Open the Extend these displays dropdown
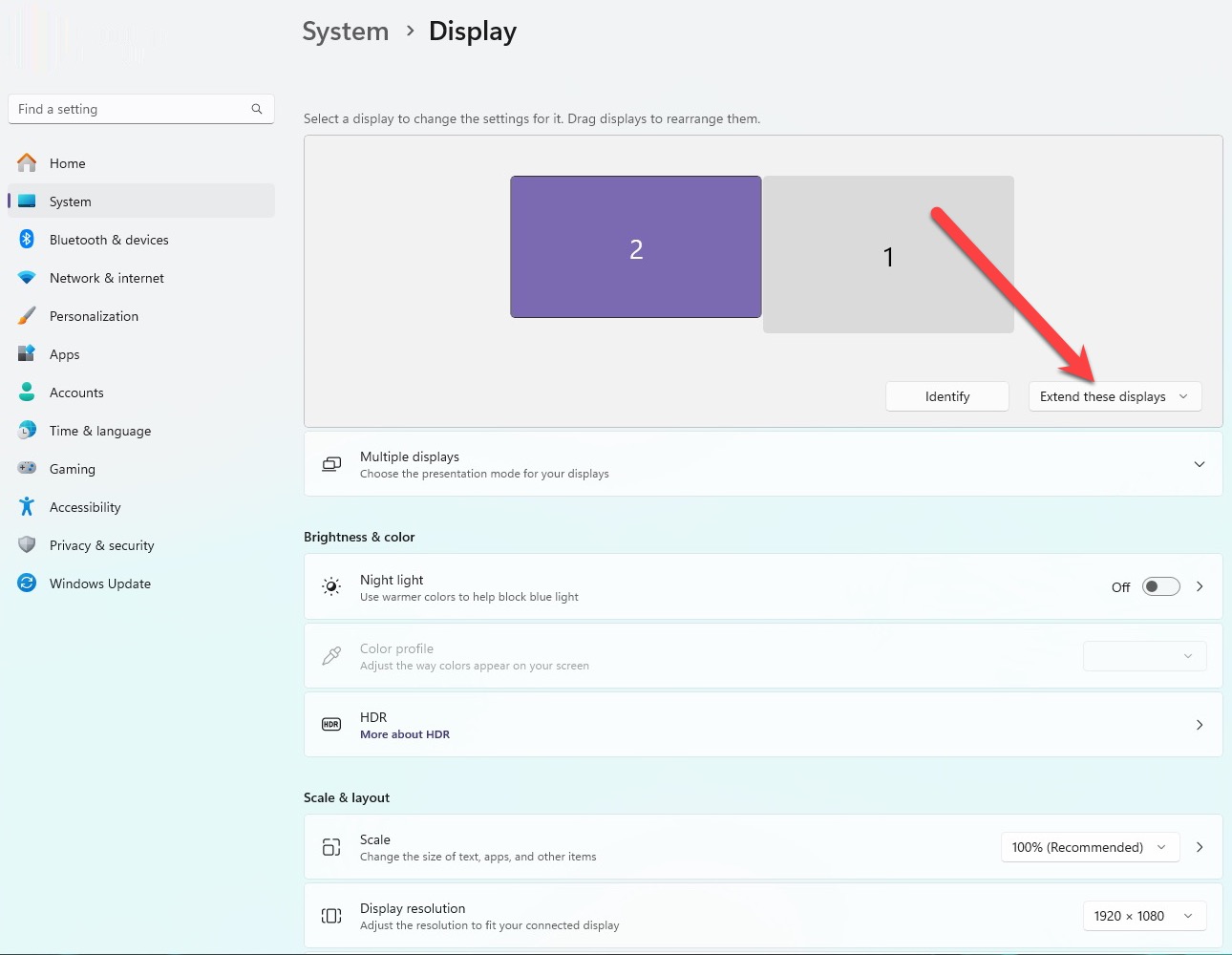This screenshot has height=955, width=1232. point(1114,396)
